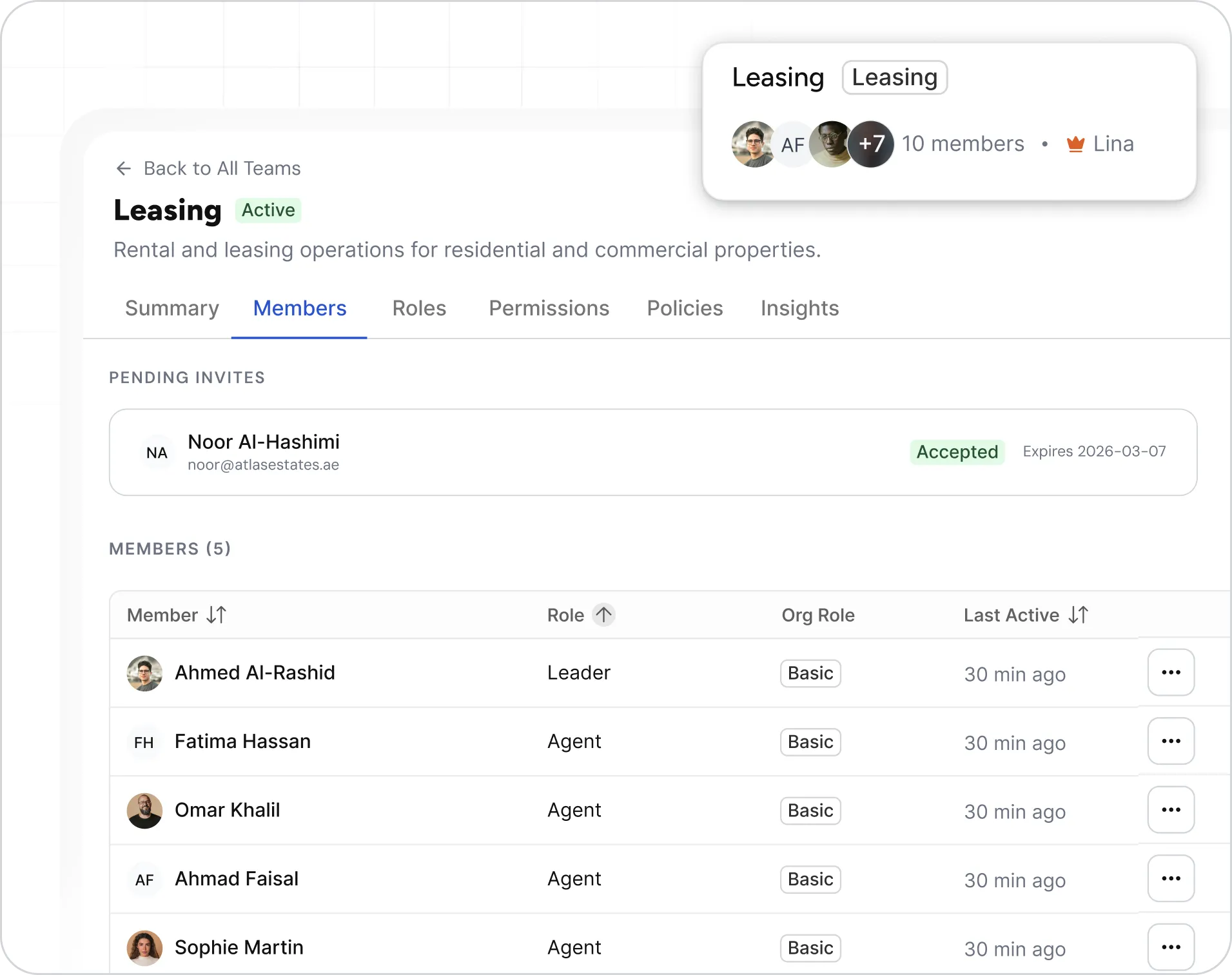Click the crown icon beside Lina
Screen dimensions: 1232x975
(x=1075, y=144)
